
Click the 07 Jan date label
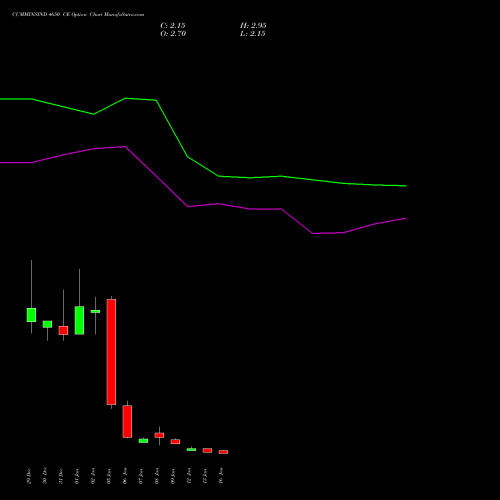coord(141,476)
